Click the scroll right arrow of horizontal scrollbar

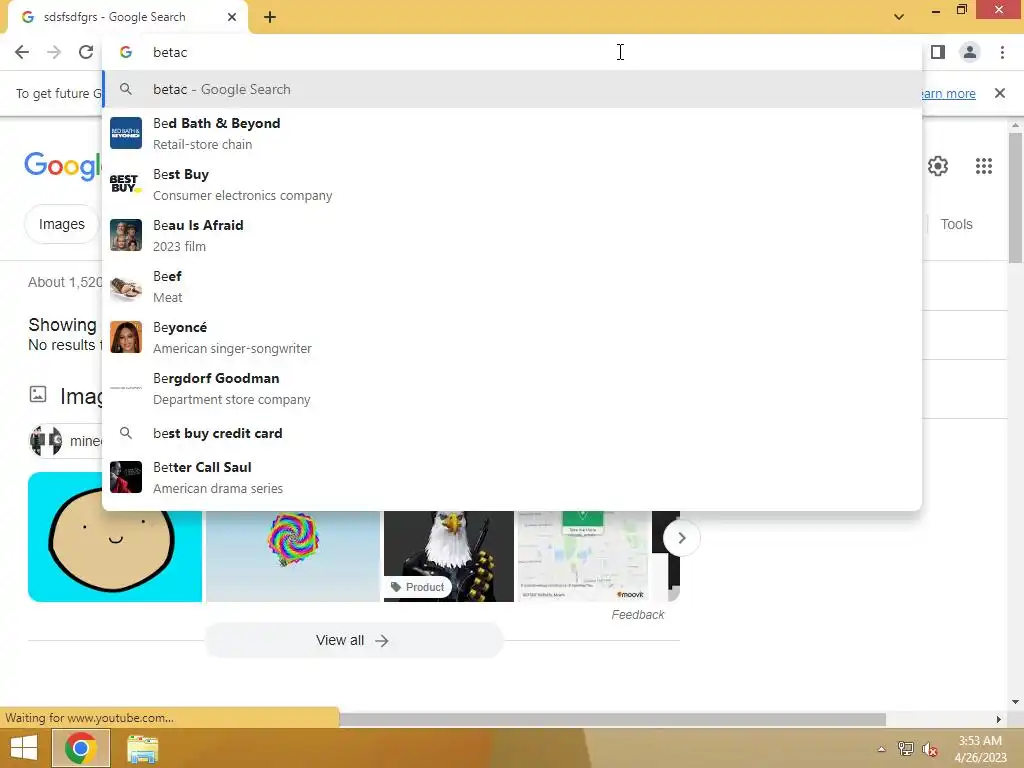[x=998, y=719]
